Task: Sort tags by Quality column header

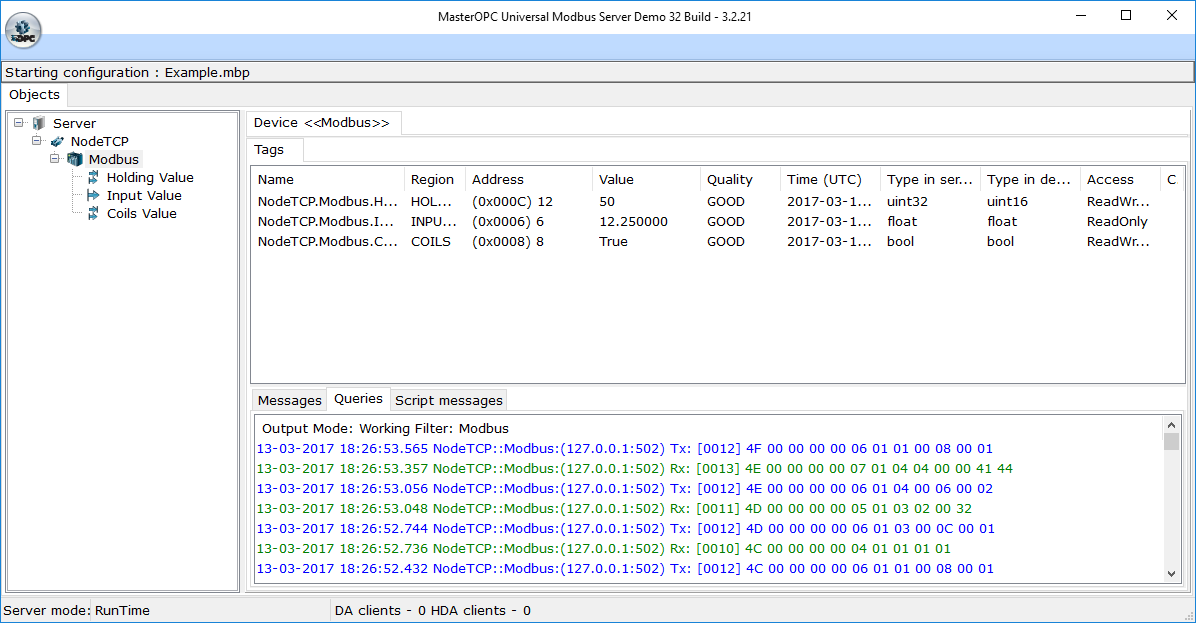Action: (741, 179)
